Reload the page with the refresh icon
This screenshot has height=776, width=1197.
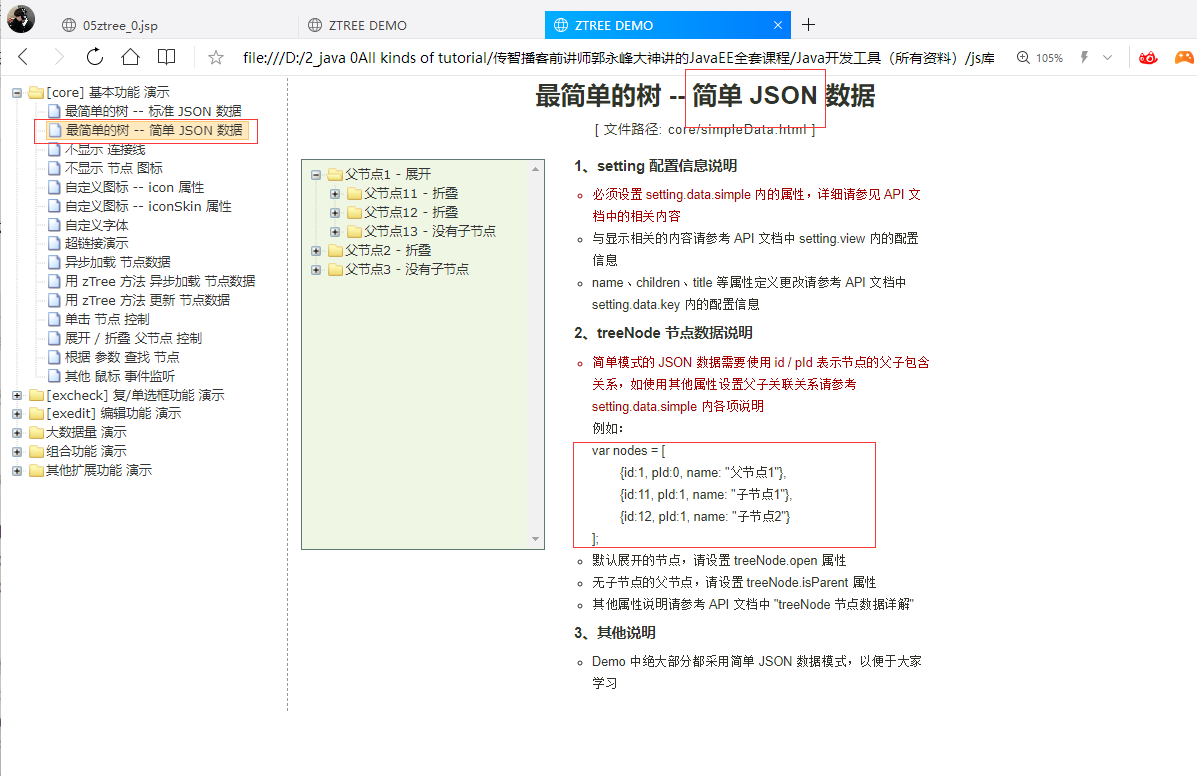coord(95,56)
